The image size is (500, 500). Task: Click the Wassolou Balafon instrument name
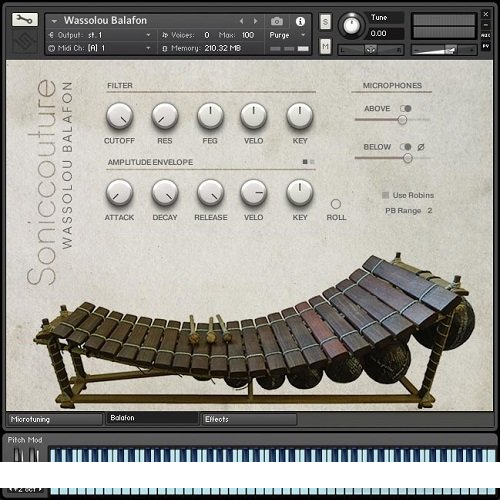coord(105,21)
